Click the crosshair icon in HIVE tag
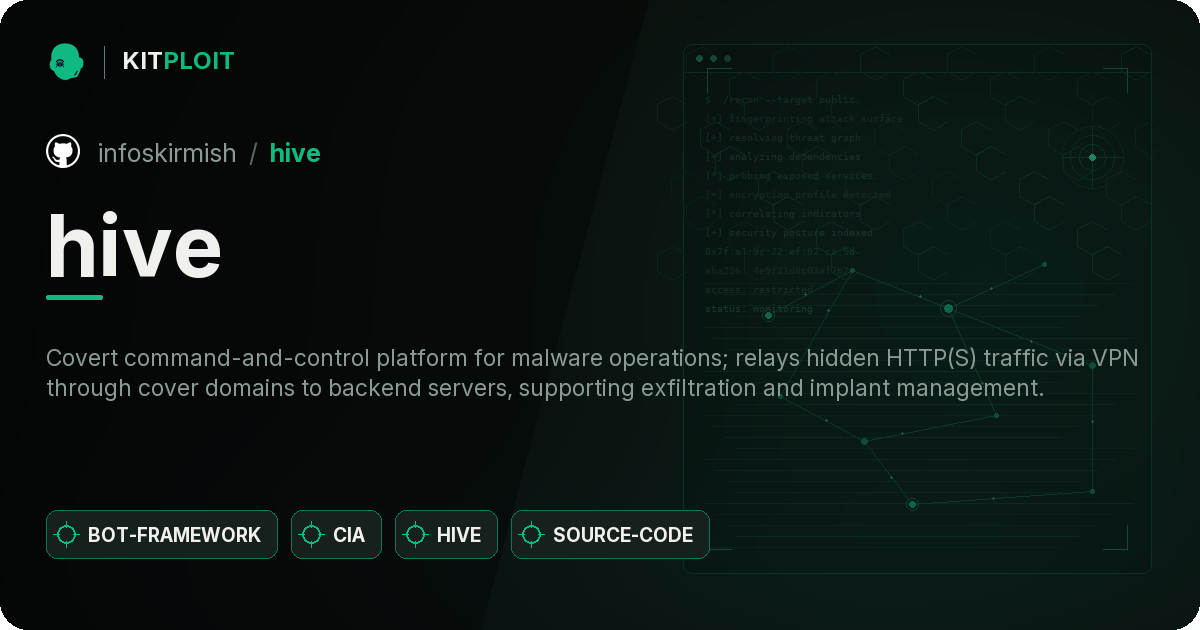 click(x=416, y=535)
